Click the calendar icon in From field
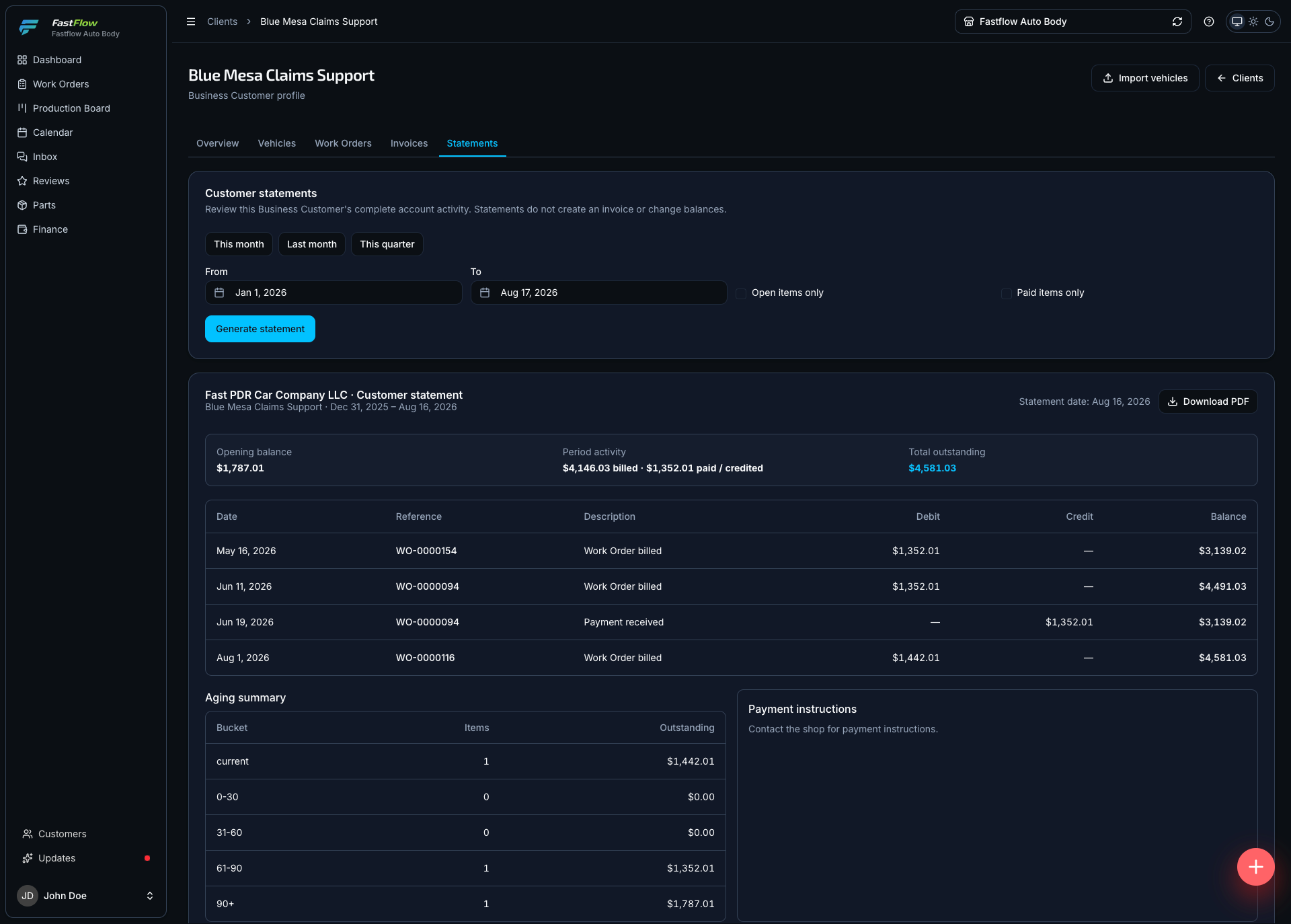 (x=219, y=293)
